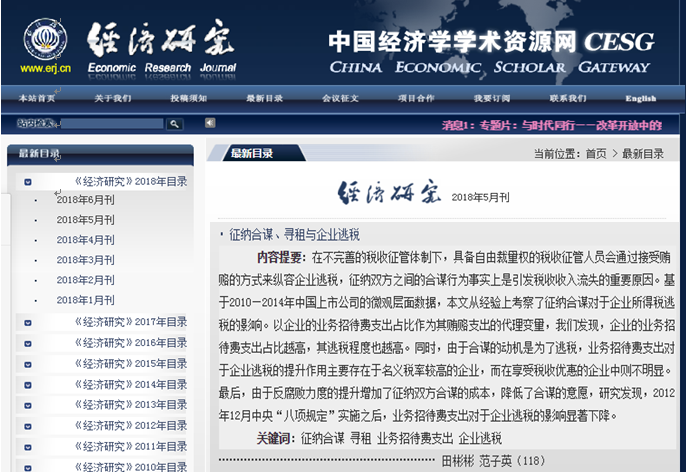Click the arrow icon beside 2011年目录
Image resolution: width=686 pixels, height=472 pixels.
click(28, 447)
